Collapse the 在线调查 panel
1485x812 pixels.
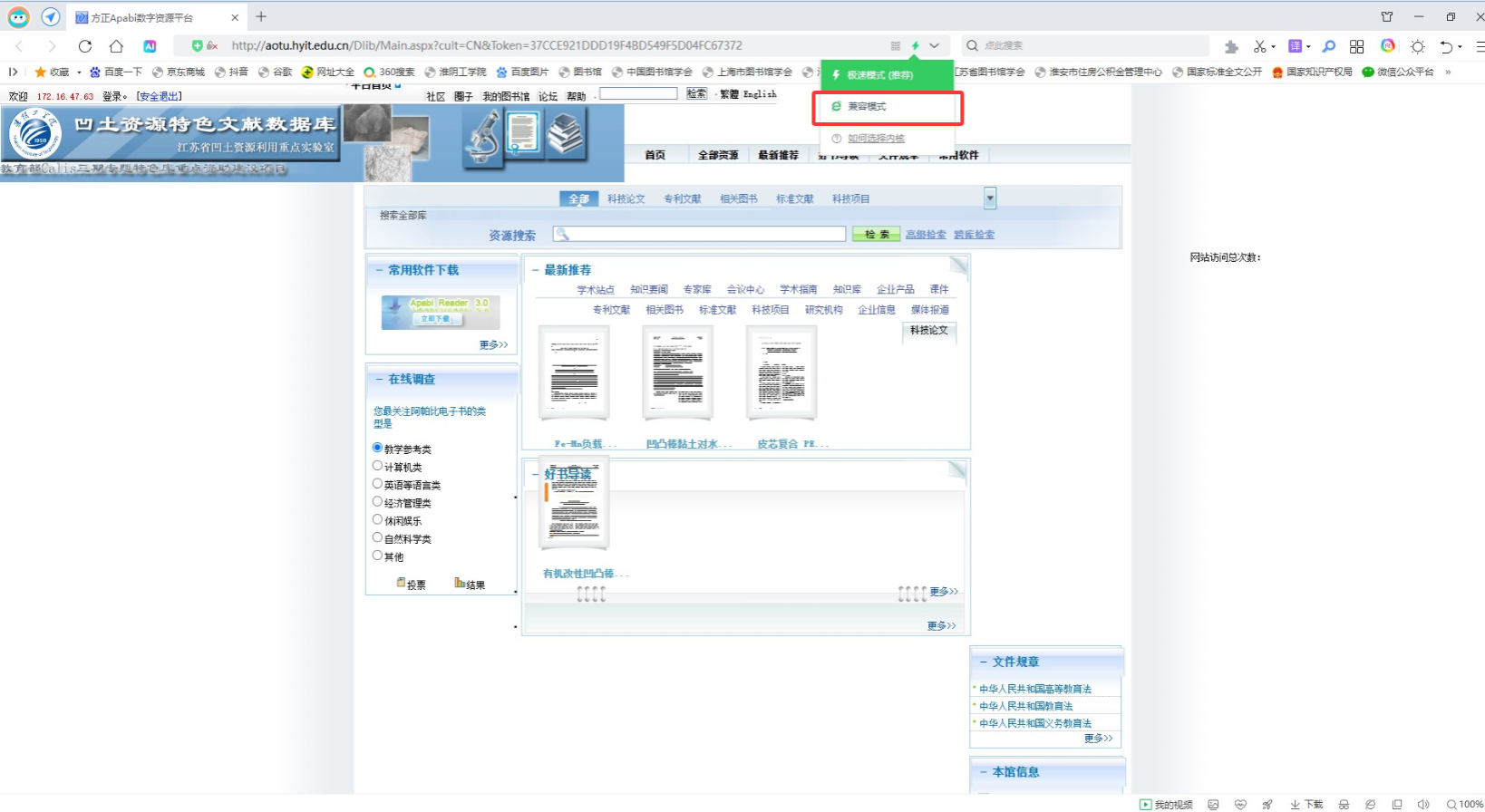[x=379, y=379]
